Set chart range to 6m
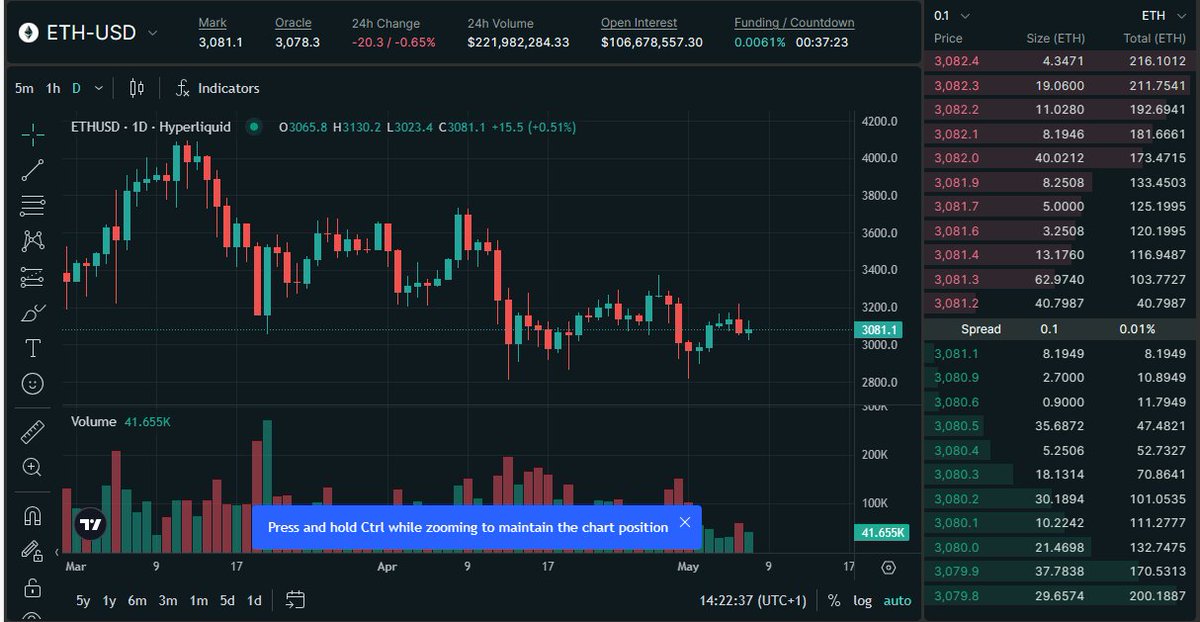The image size is (1200, 622). pyautogui.click(x=137, y=601)
